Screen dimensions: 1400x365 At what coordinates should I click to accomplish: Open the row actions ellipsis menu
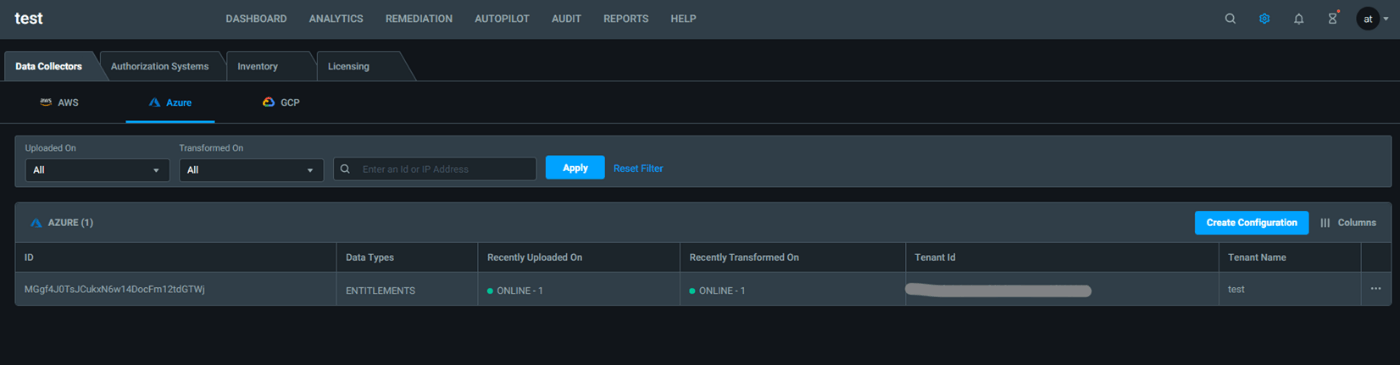click(1376, 288)
